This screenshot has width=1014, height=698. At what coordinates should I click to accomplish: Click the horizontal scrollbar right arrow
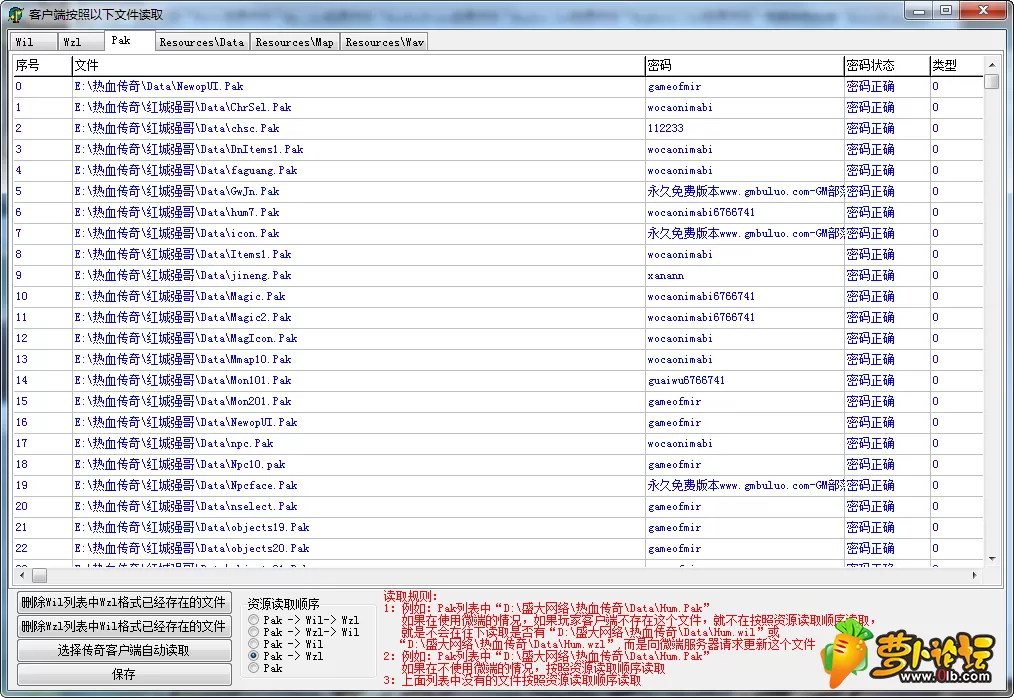tap(975, 575)
